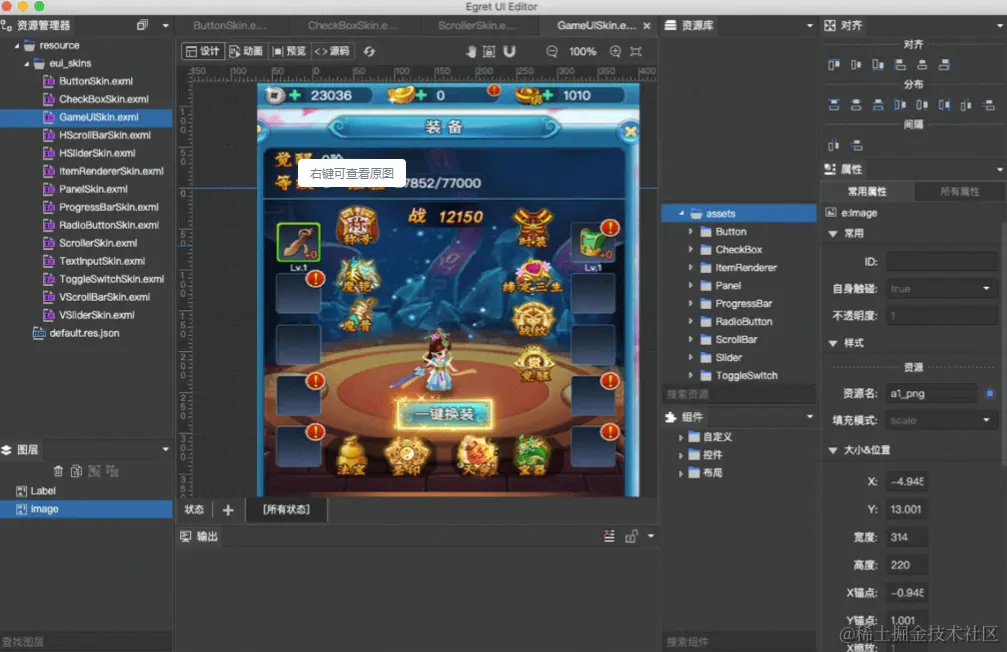Collapse the assets folder
This screenshot has height=652, width=1007.
681,213
